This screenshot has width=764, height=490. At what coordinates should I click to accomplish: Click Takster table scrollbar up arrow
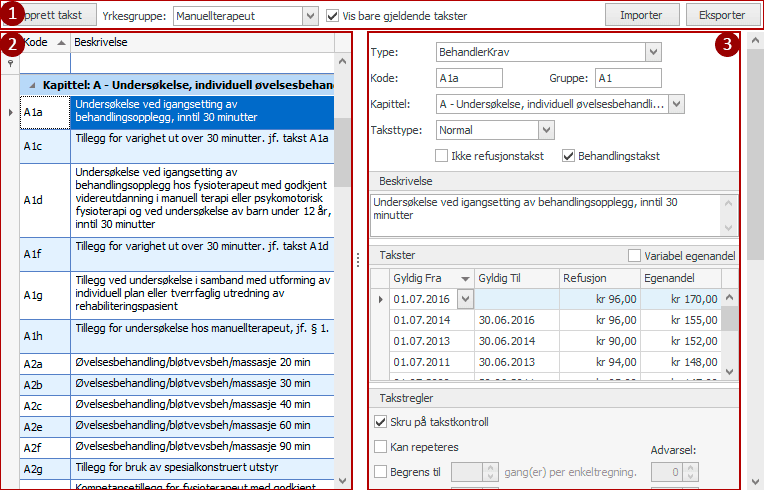point(729,297)
